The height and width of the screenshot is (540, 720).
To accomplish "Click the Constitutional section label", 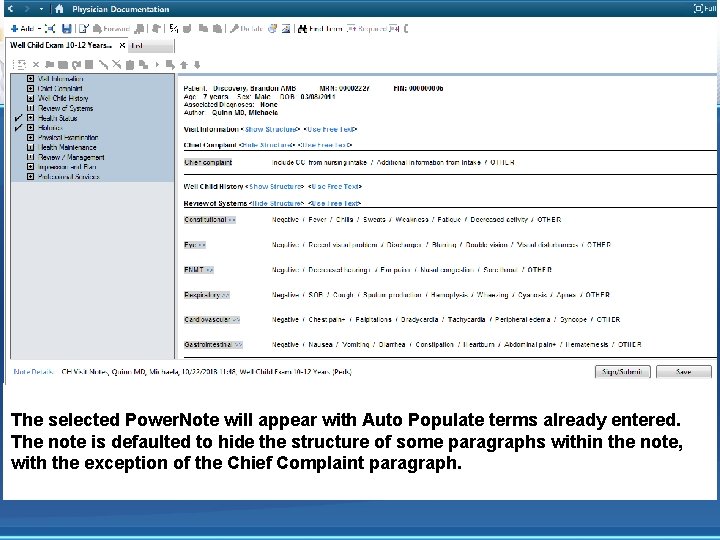I will coord(210,220).
